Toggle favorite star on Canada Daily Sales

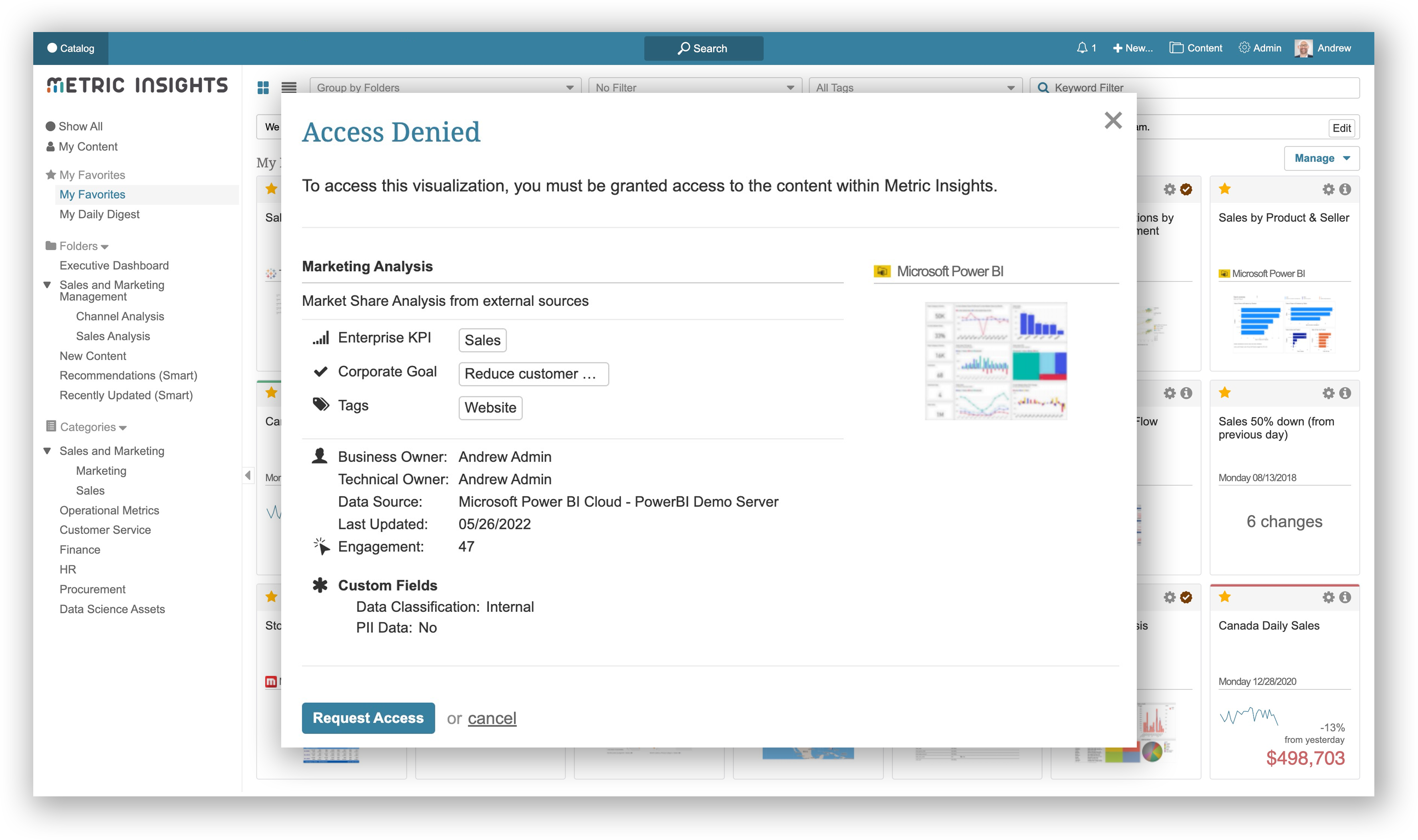pyautogui.click(x=1225, y=597)
